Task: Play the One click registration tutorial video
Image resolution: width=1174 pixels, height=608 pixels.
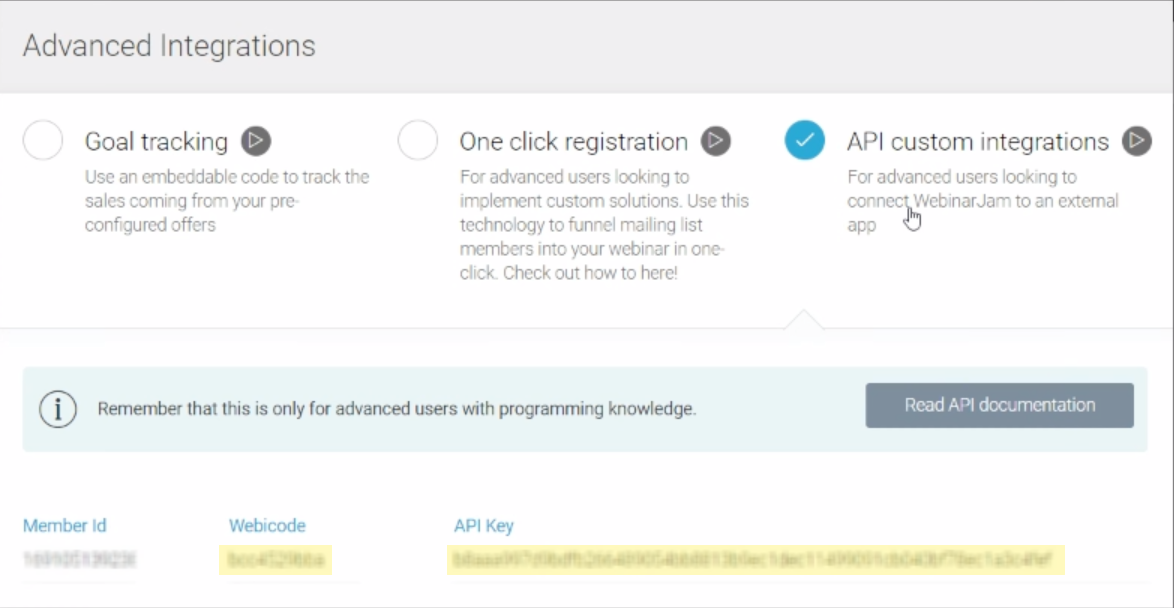Action: 715,141
